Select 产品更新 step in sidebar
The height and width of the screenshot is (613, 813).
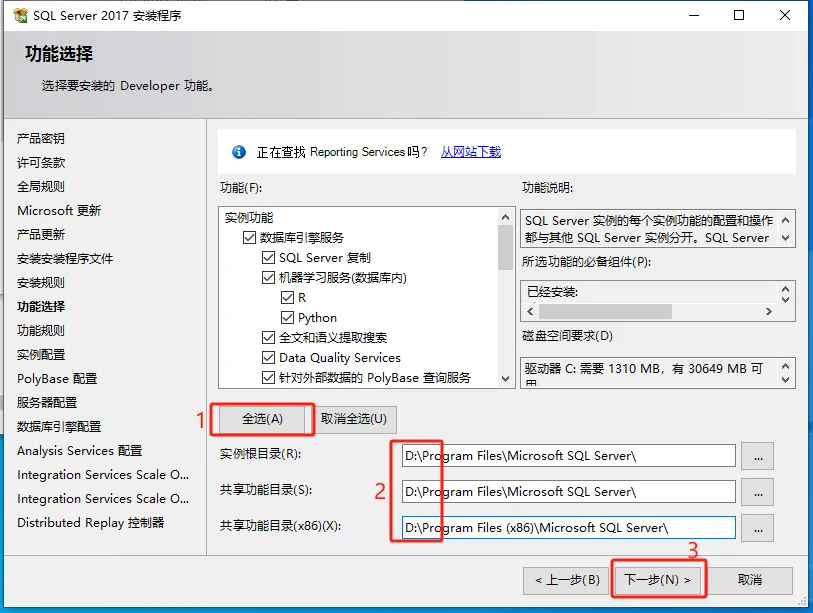coord(41,234)
